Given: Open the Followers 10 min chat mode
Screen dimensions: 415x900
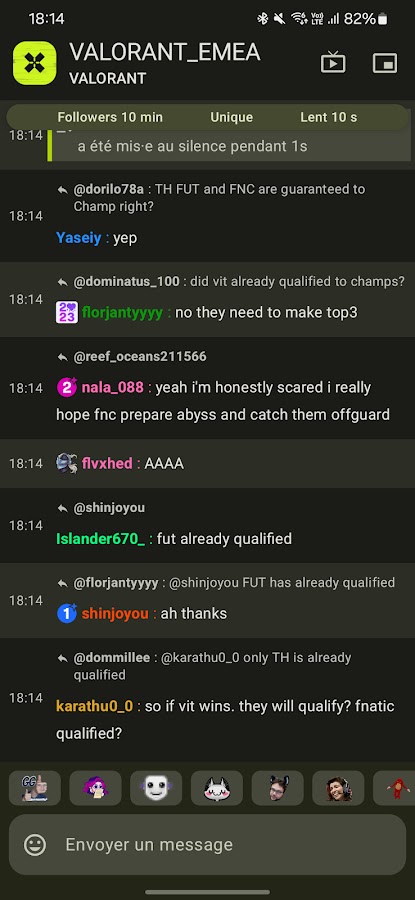Looking at the screenshot, I should pos(110,118).
